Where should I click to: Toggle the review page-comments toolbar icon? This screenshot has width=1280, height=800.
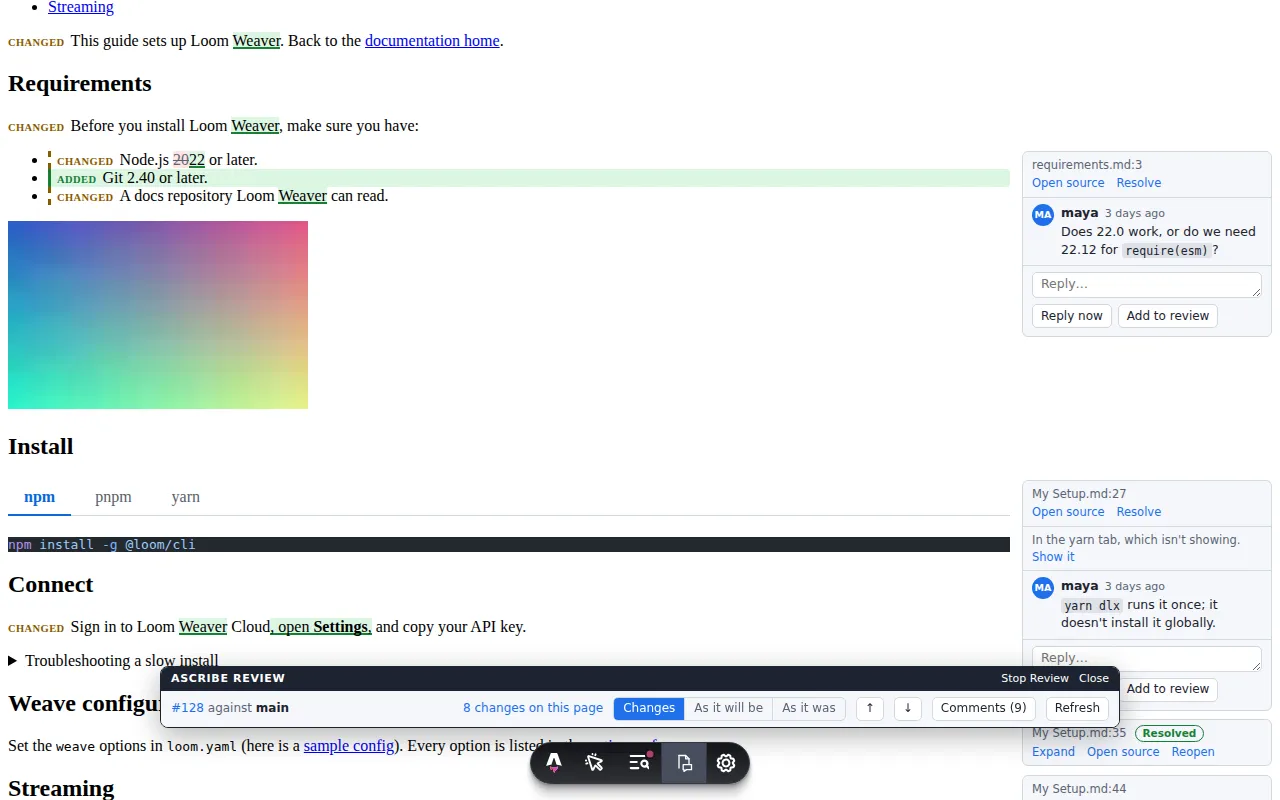click(684, 763)
